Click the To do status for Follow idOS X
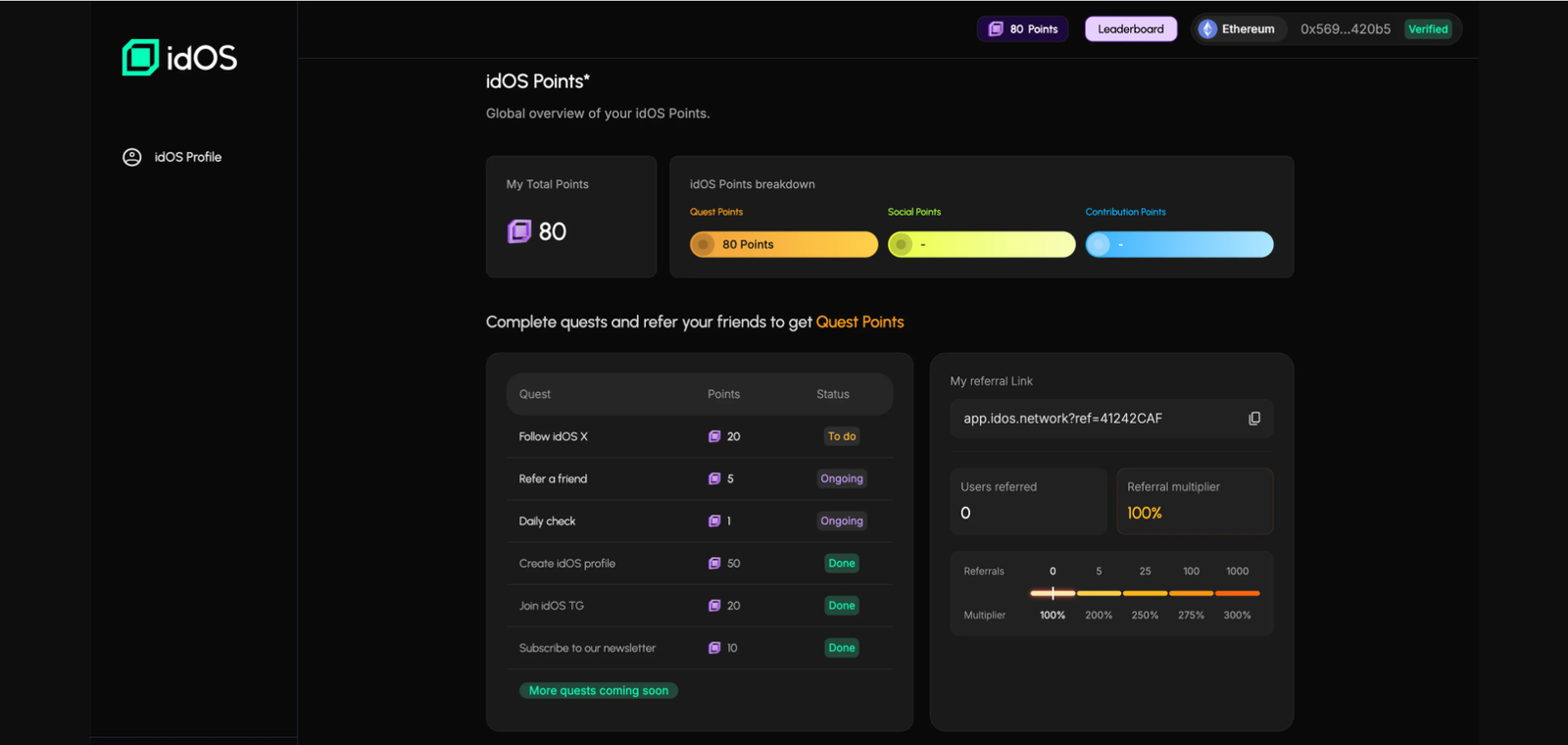Viewport: 1568px width, 745px height. pos(841,437)
